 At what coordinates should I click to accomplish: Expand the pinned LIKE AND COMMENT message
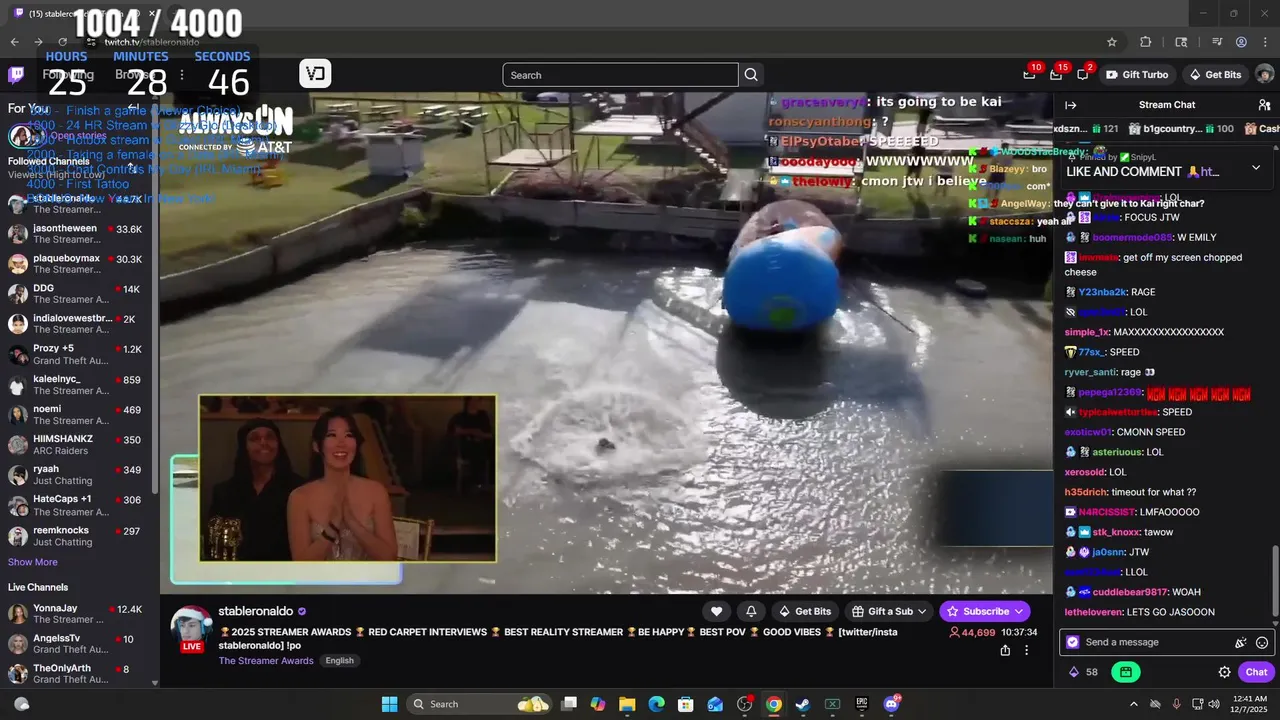pos(1256,168)
